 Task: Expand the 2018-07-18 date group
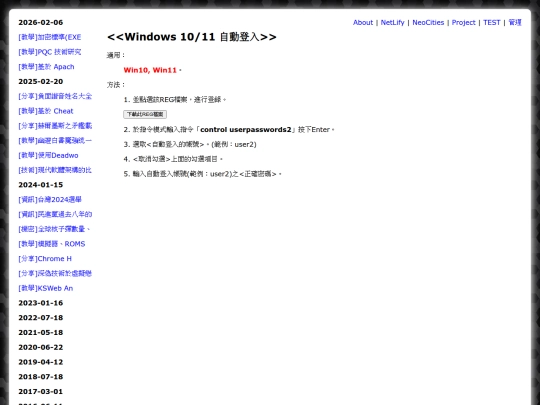[41, 377]
